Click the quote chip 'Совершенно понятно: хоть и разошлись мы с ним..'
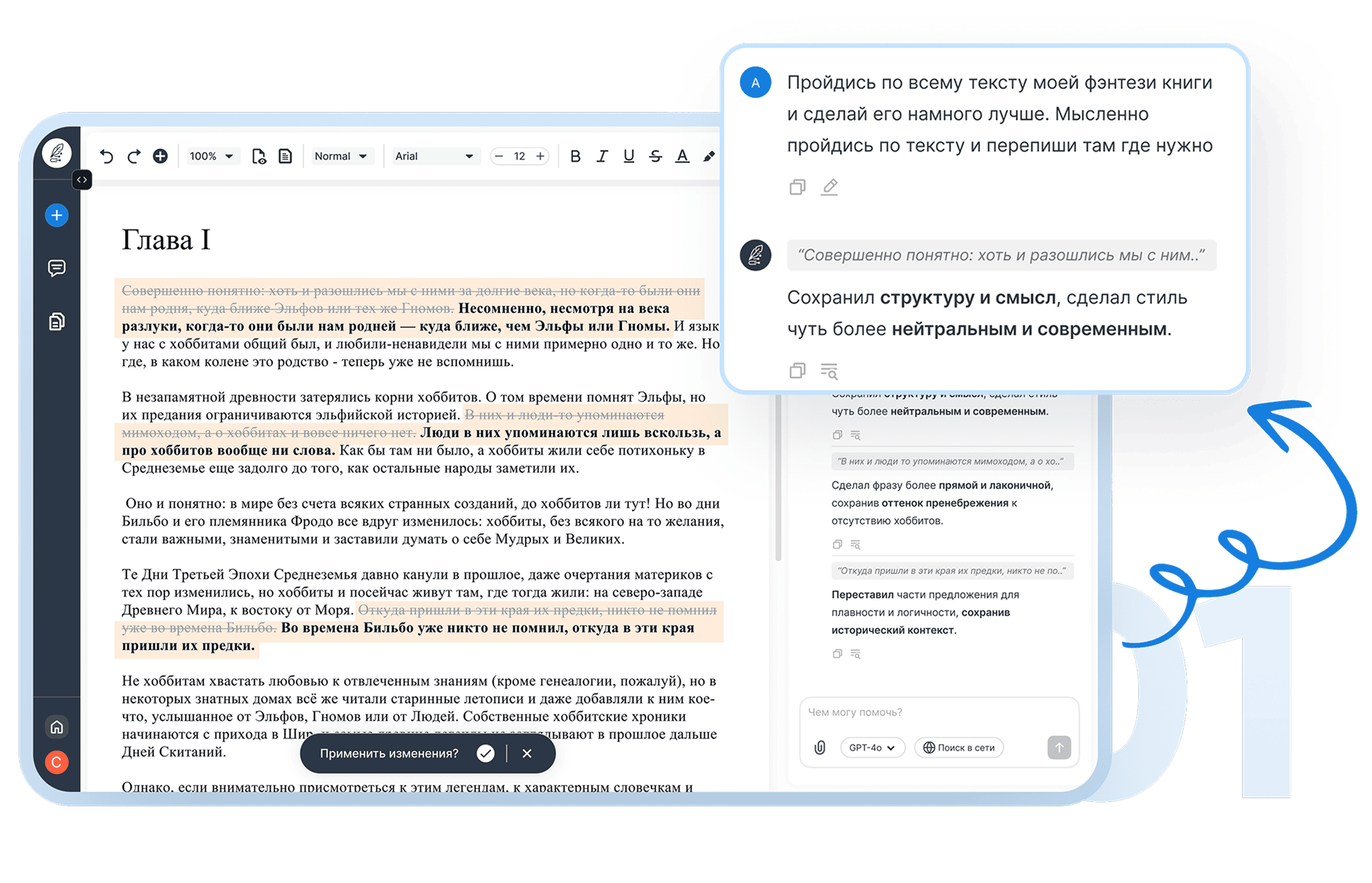The height and width of the screenshot is (883, 1372). click(x=1002, y=255)
